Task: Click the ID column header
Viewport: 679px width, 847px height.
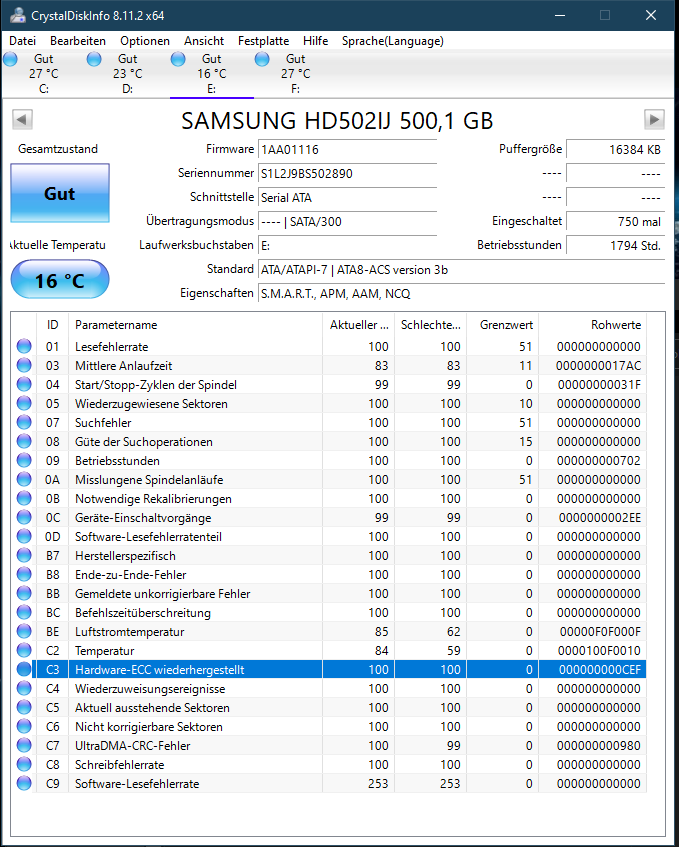Action: [52, 325]
